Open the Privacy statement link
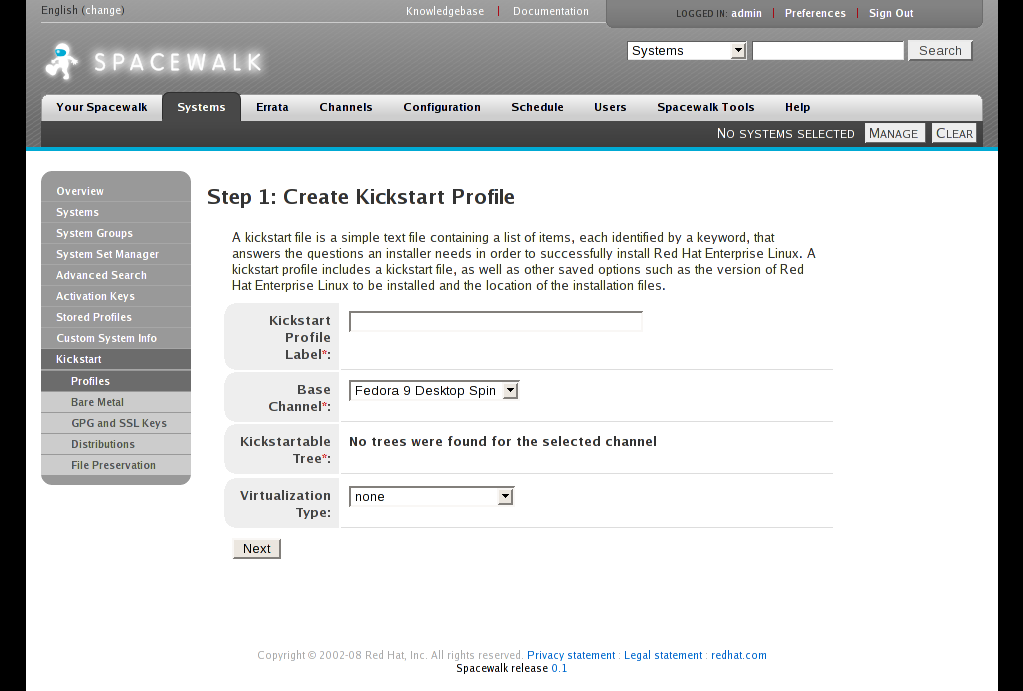This screenshot has height=691, width=1023. click(x=571, y=655)
